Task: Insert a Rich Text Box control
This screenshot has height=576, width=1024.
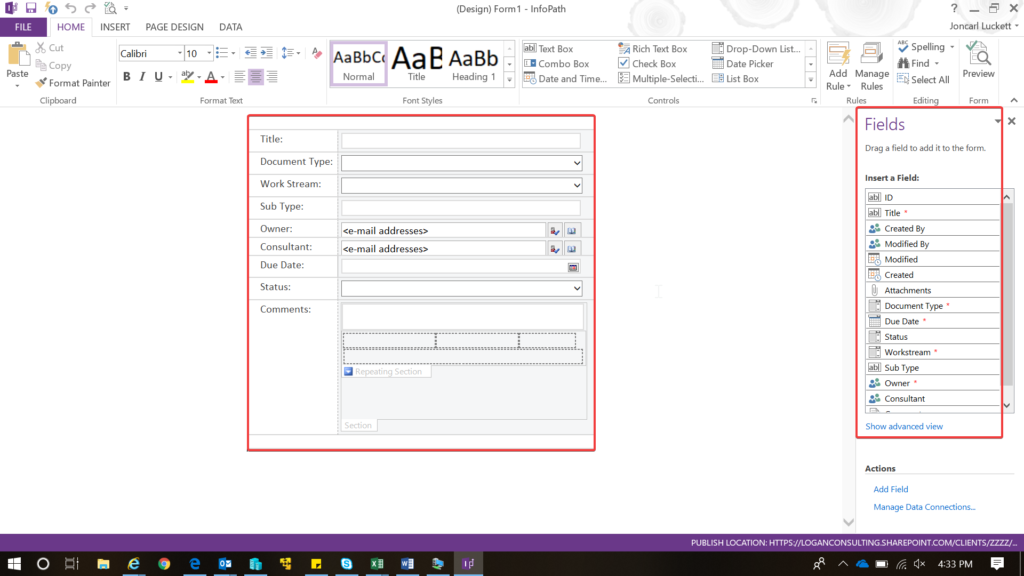Action: coord(652,48)
